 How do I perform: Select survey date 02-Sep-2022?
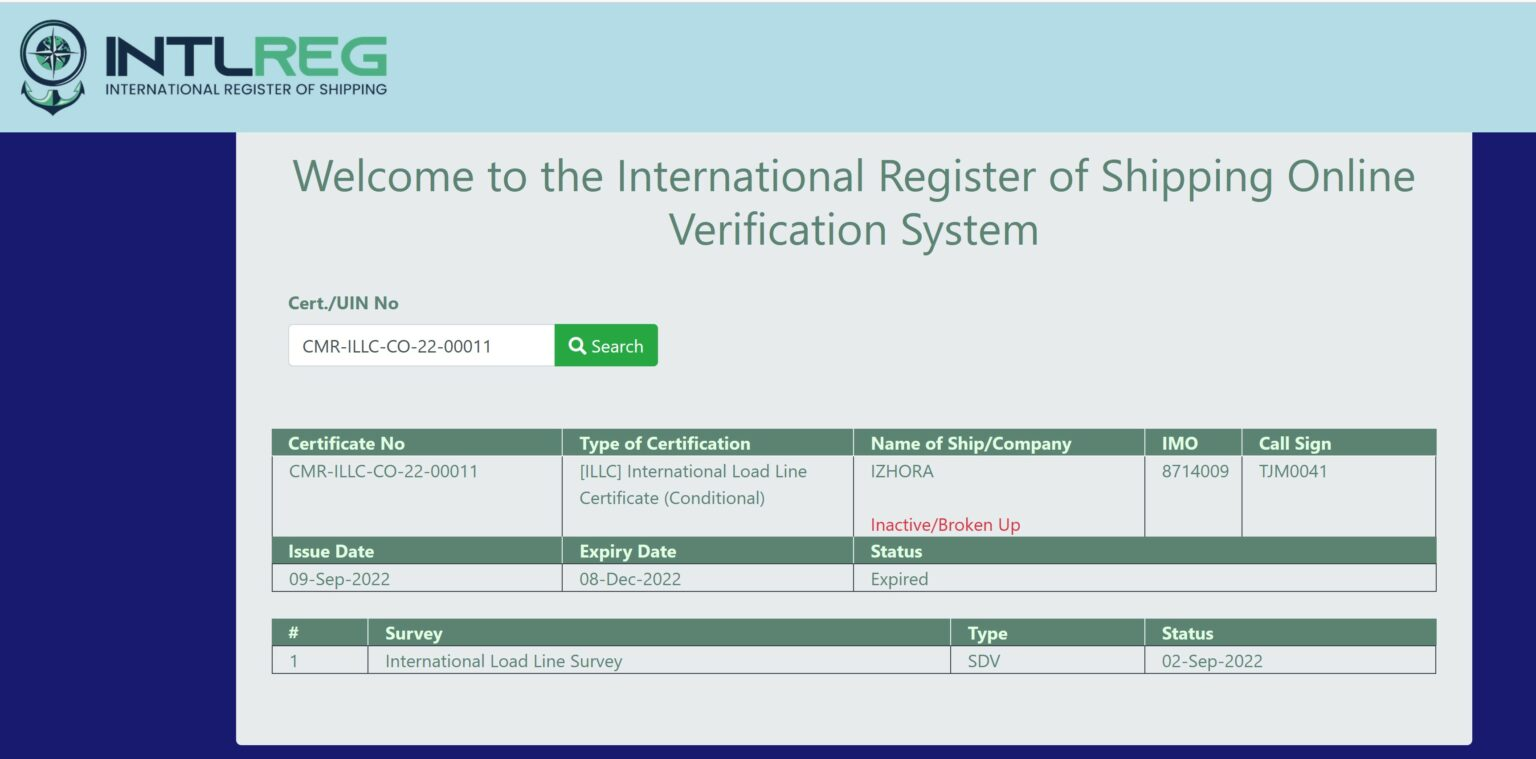tap(1212, 661)
